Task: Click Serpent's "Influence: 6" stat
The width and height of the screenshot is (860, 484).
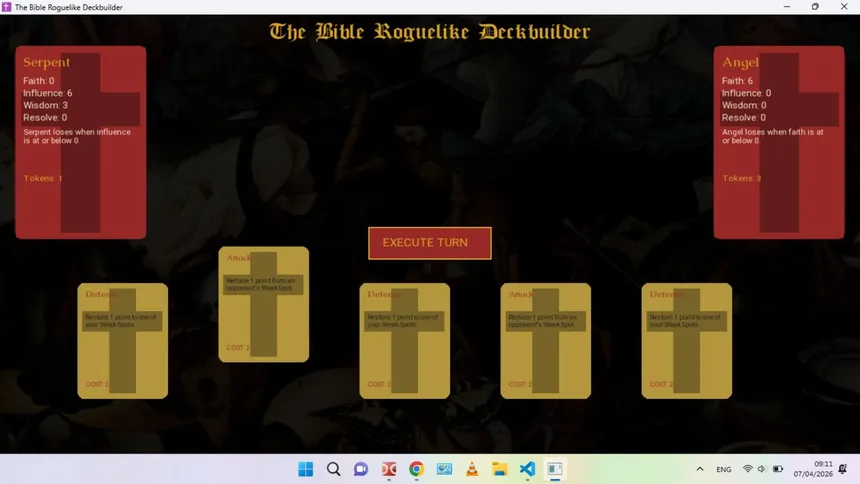Action: (47, 93)
